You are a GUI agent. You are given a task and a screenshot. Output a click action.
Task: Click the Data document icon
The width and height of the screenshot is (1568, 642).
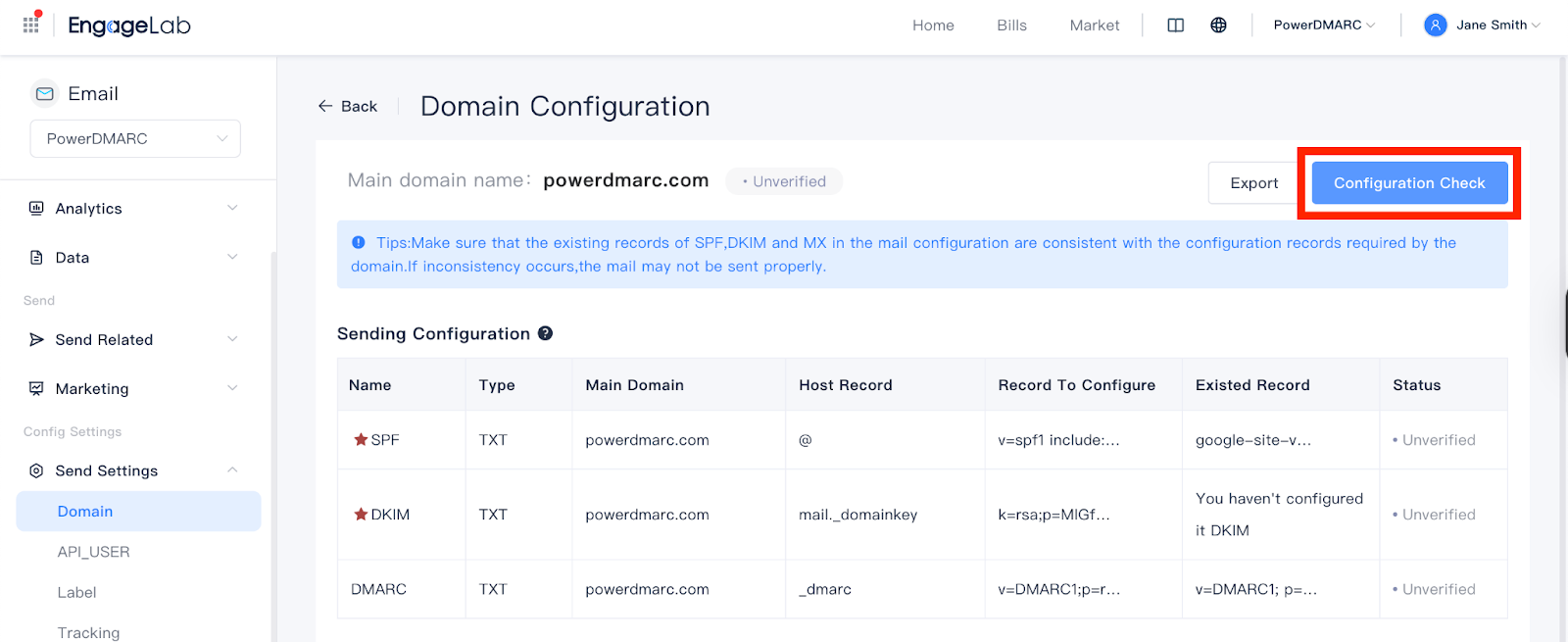click(x=36, y=257)
